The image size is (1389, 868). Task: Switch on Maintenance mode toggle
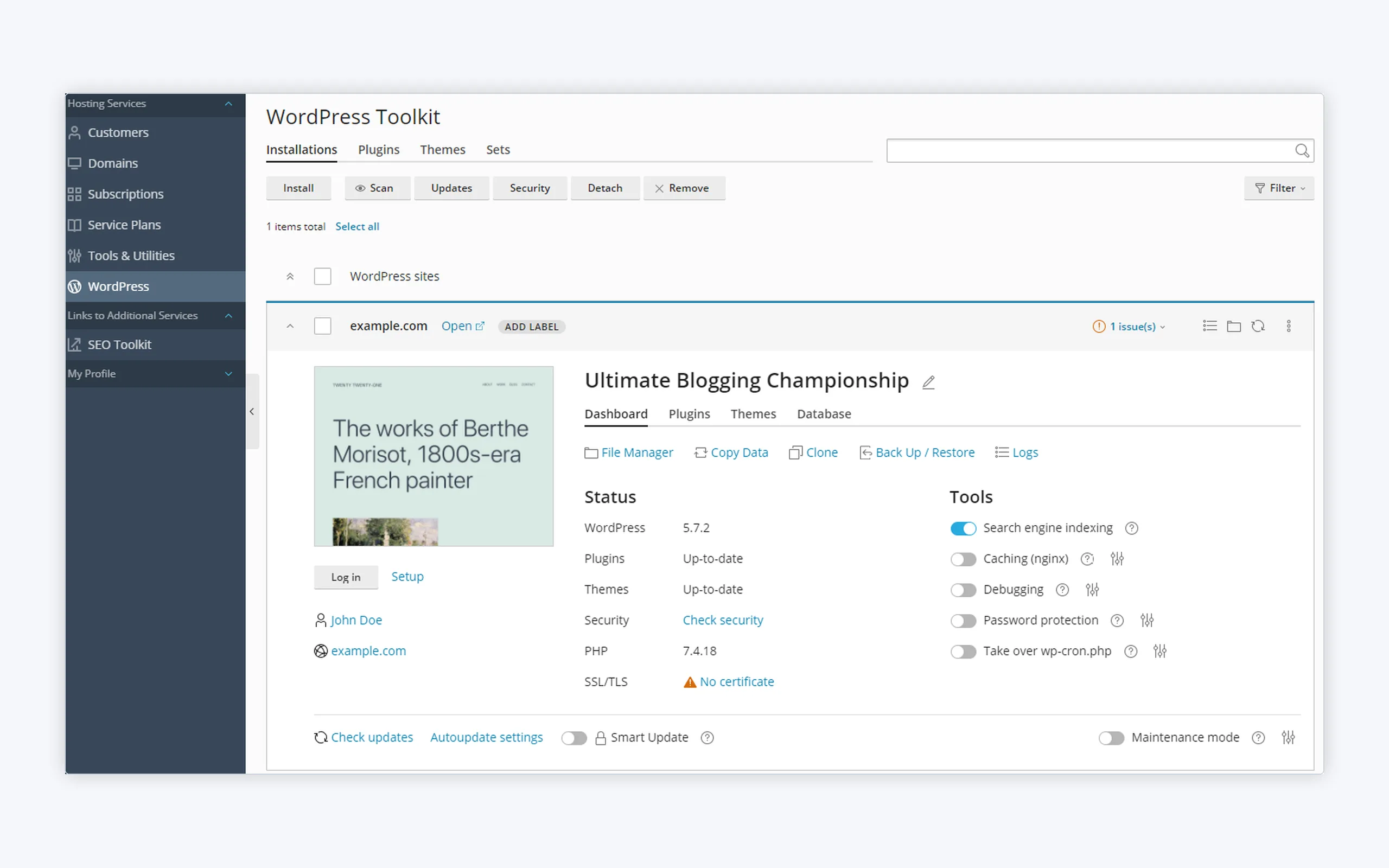(x=1111, y=738)
